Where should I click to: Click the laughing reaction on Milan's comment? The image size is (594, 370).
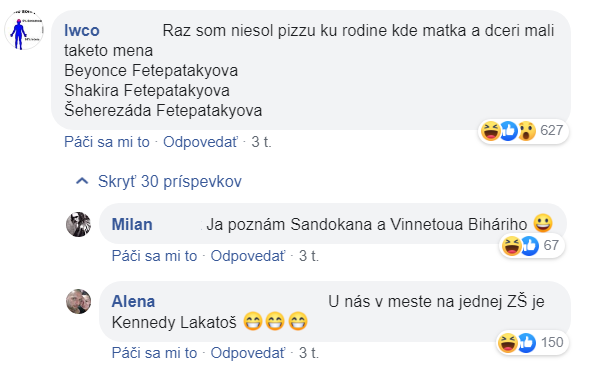(x=511, y=245)
